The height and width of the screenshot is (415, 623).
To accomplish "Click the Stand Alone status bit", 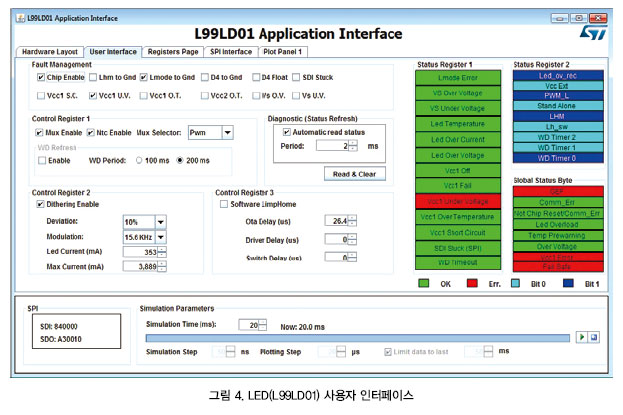I will click(x=558, y=106).
